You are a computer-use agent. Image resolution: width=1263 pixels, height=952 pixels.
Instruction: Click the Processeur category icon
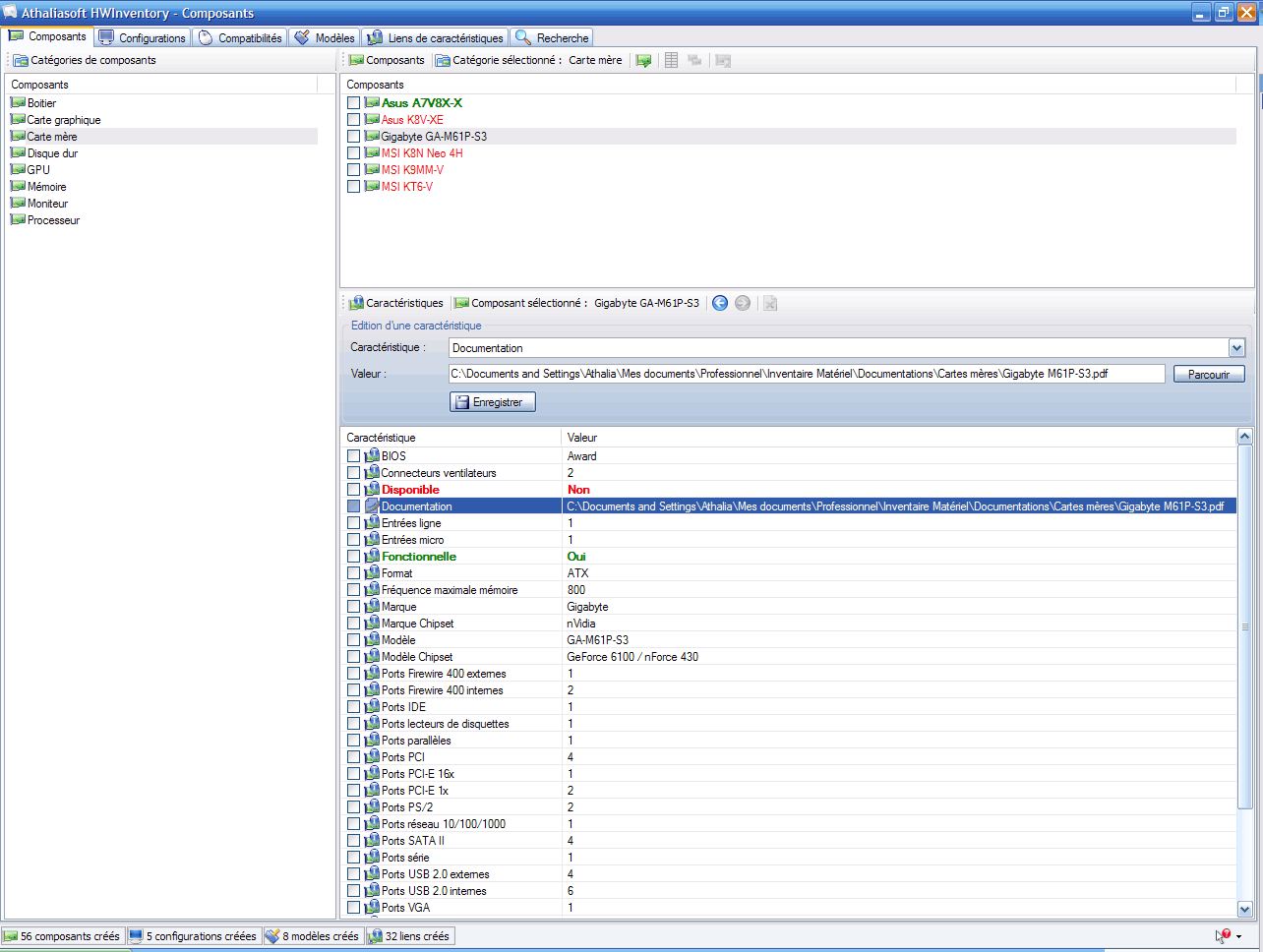coord(18,220)
